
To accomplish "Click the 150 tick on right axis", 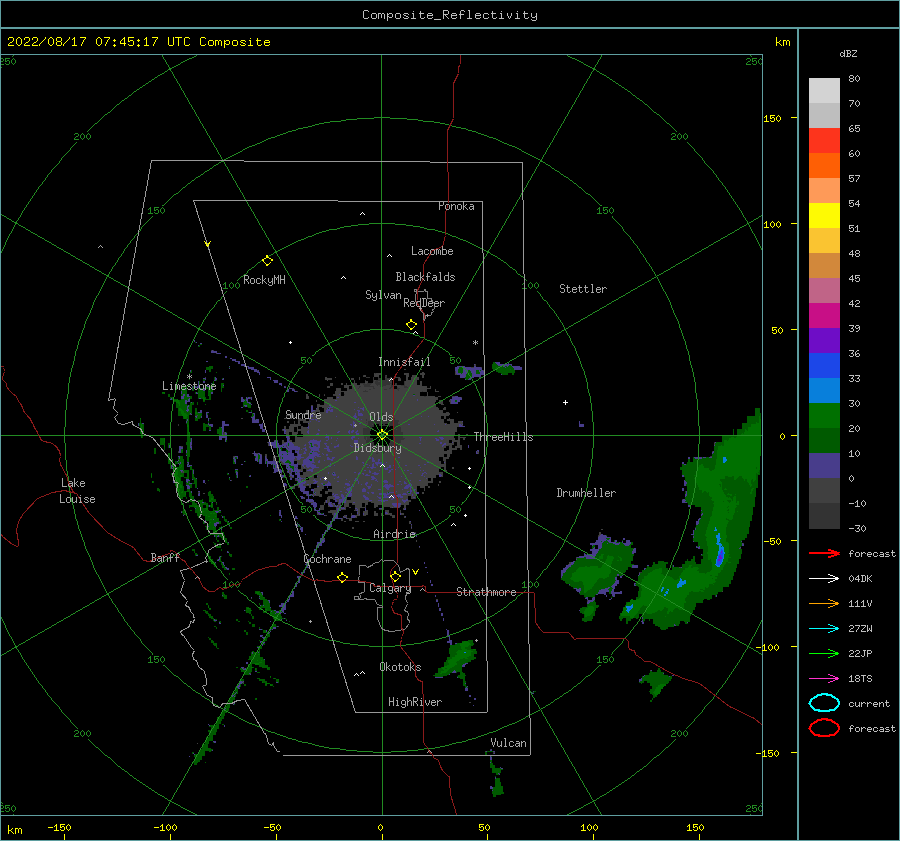I will (x=772, y=118).
